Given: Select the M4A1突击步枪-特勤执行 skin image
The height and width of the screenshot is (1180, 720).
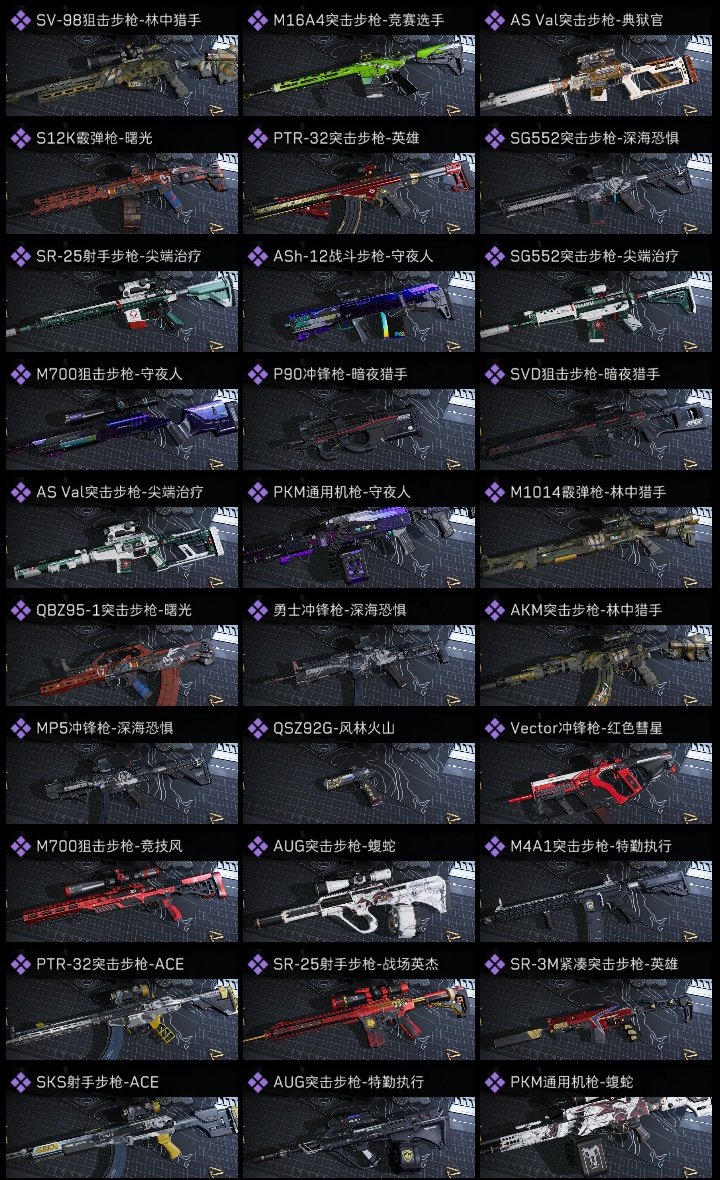Looking at the screenshot, I should point(596,902).
